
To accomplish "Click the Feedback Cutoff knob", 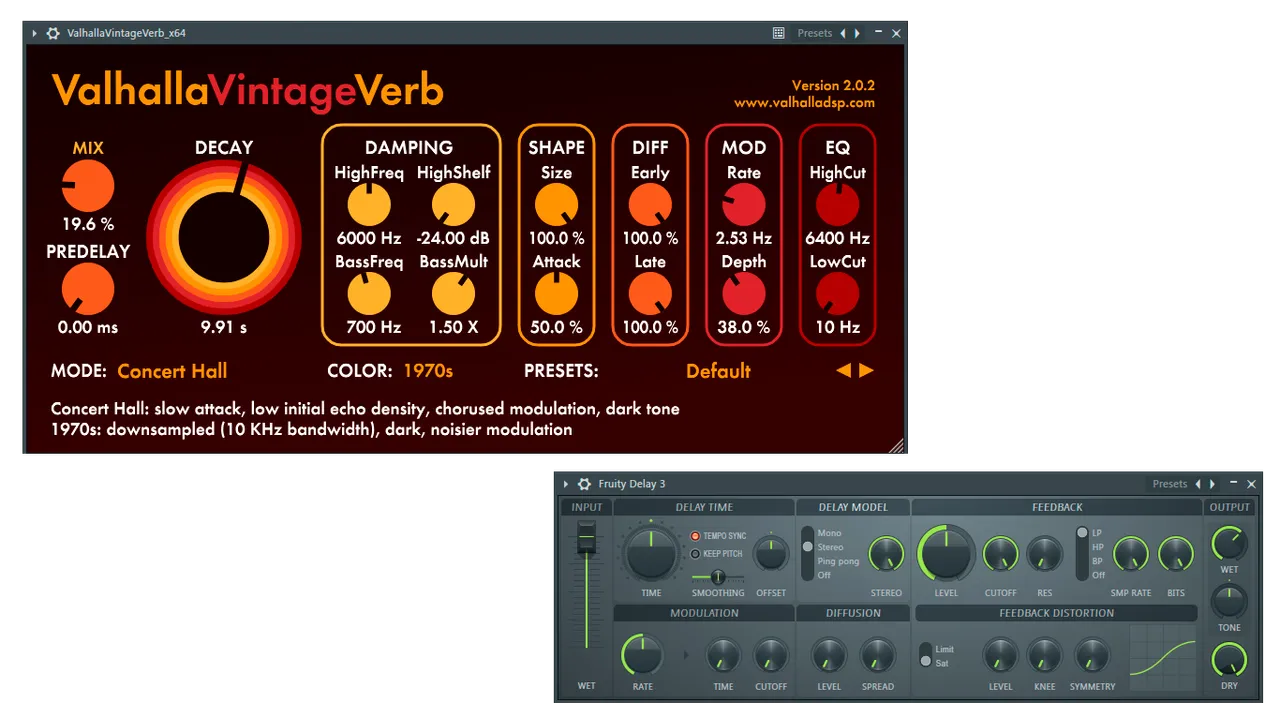I will click(1000, 554).
